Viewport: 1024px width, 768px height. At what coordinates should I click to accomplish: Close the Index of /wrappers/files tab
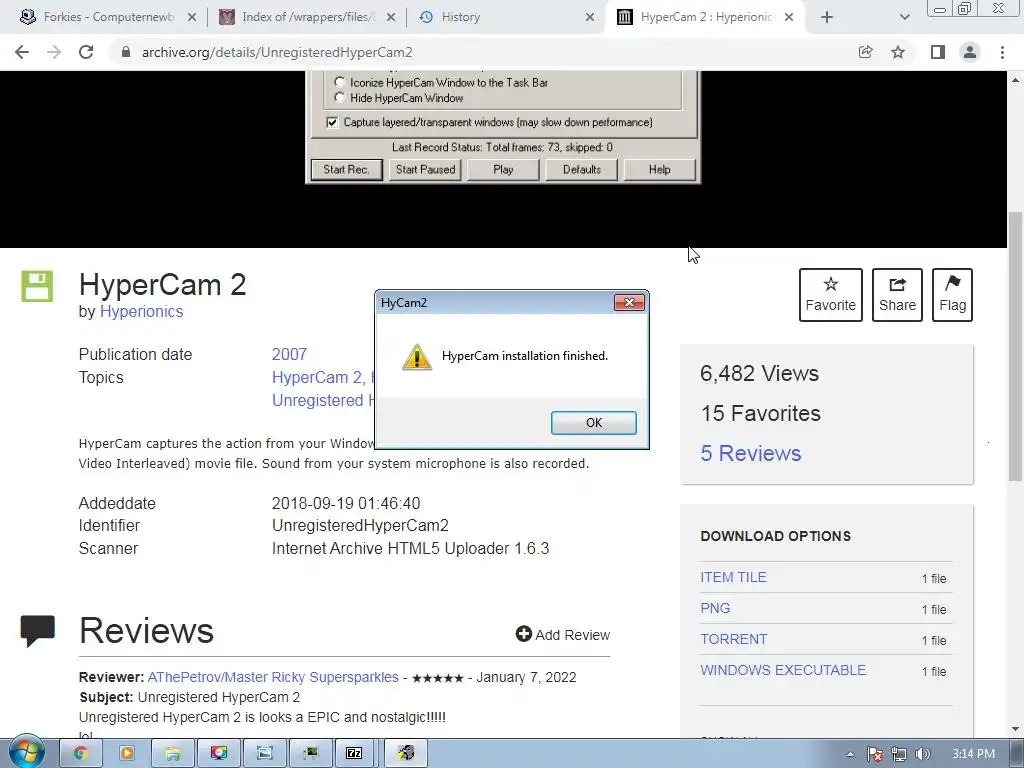pyautogui.click(x=391, y=17)
